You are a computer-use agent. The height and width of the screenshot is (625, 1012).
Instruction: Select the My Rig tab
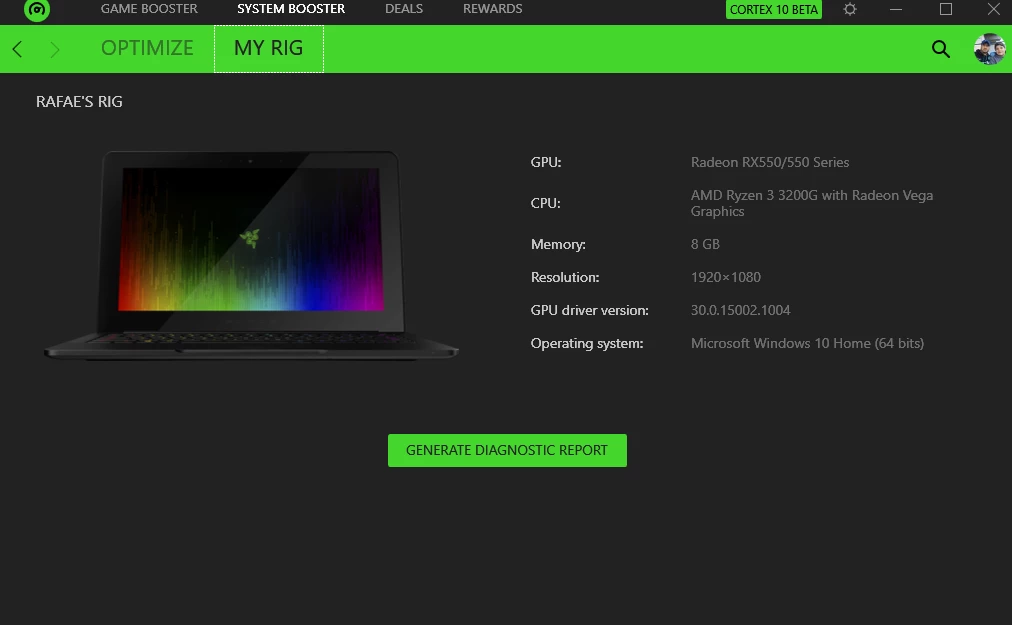[268, 48]
